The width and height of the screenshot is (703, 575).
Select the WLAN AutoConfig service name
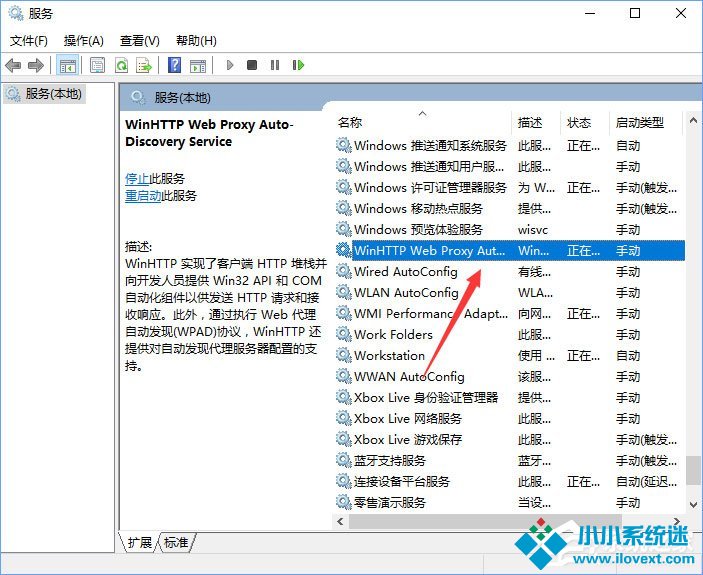click(406, 293)
